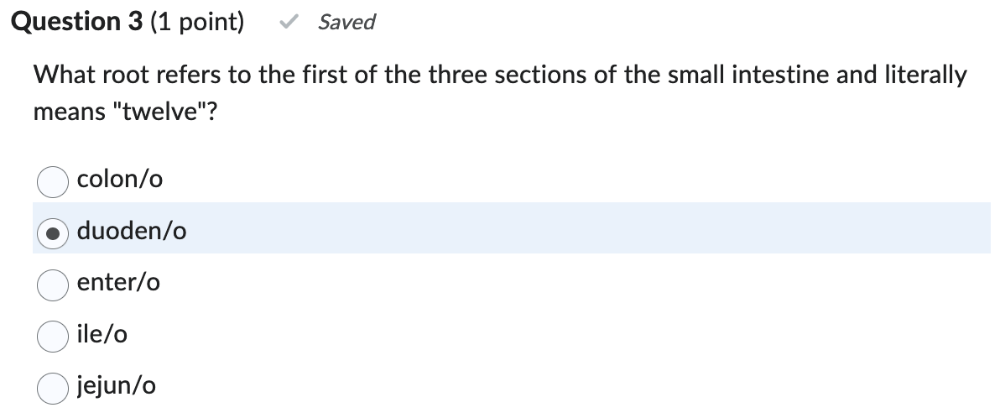The height and width of the screenshot is (418, 1000).
Task: Click the checkmark icon beside Saved
Action: click(x=292, y=22)
